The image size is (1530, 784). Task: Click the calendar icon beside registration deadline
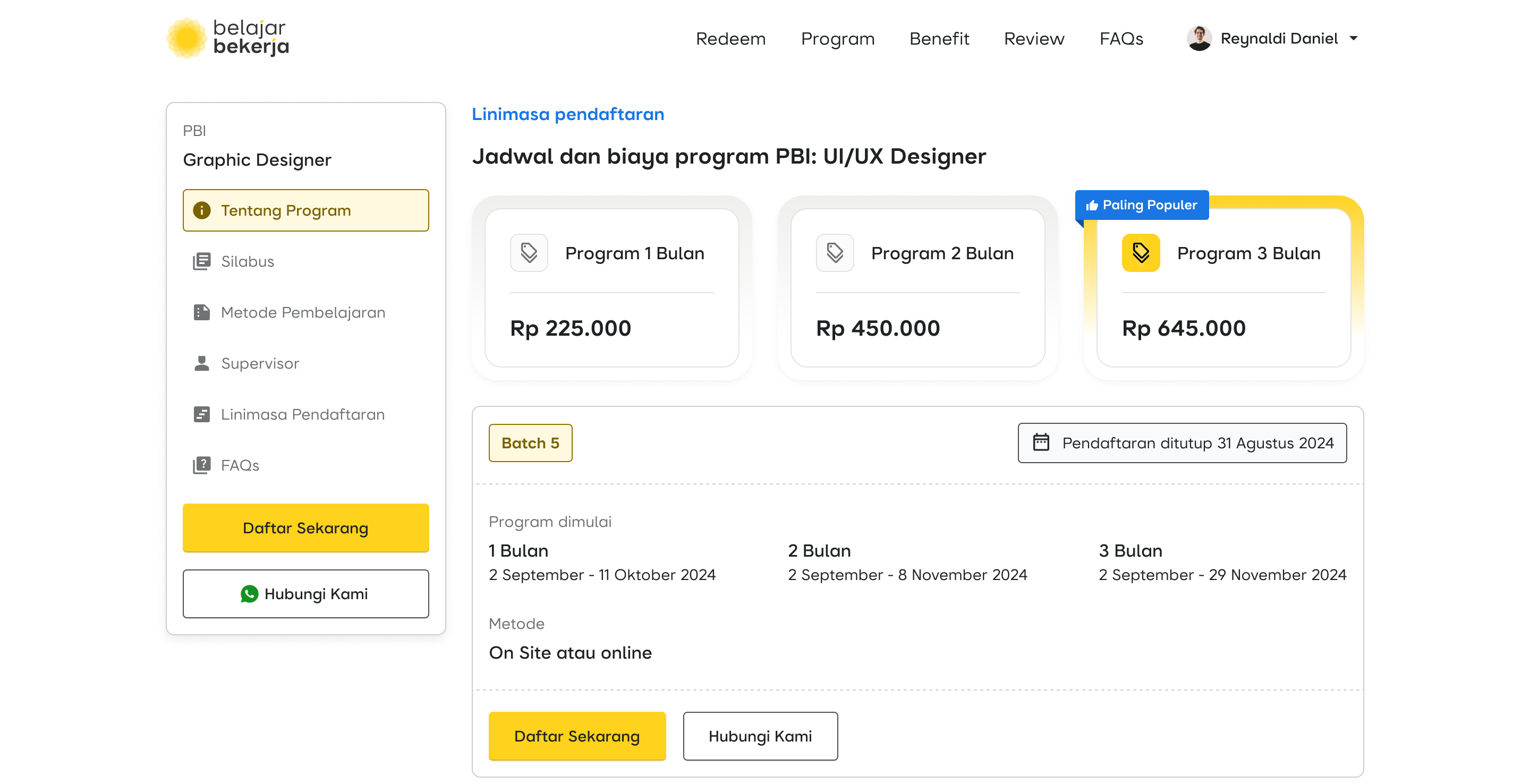pos(1041,442)
